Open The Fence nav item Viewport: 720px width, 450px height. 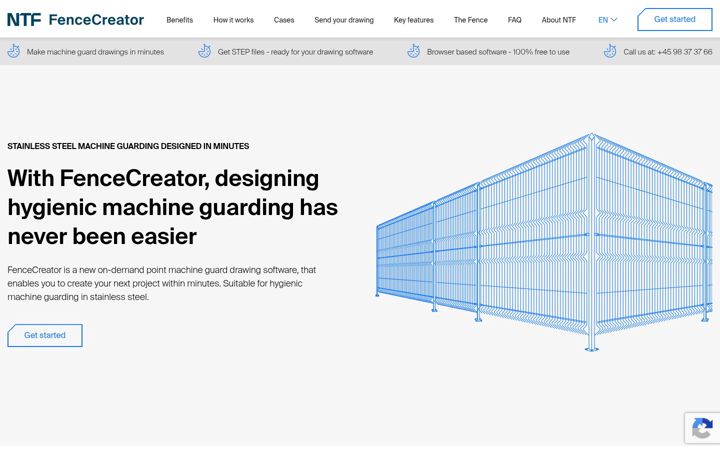click(x=471, y=20)
